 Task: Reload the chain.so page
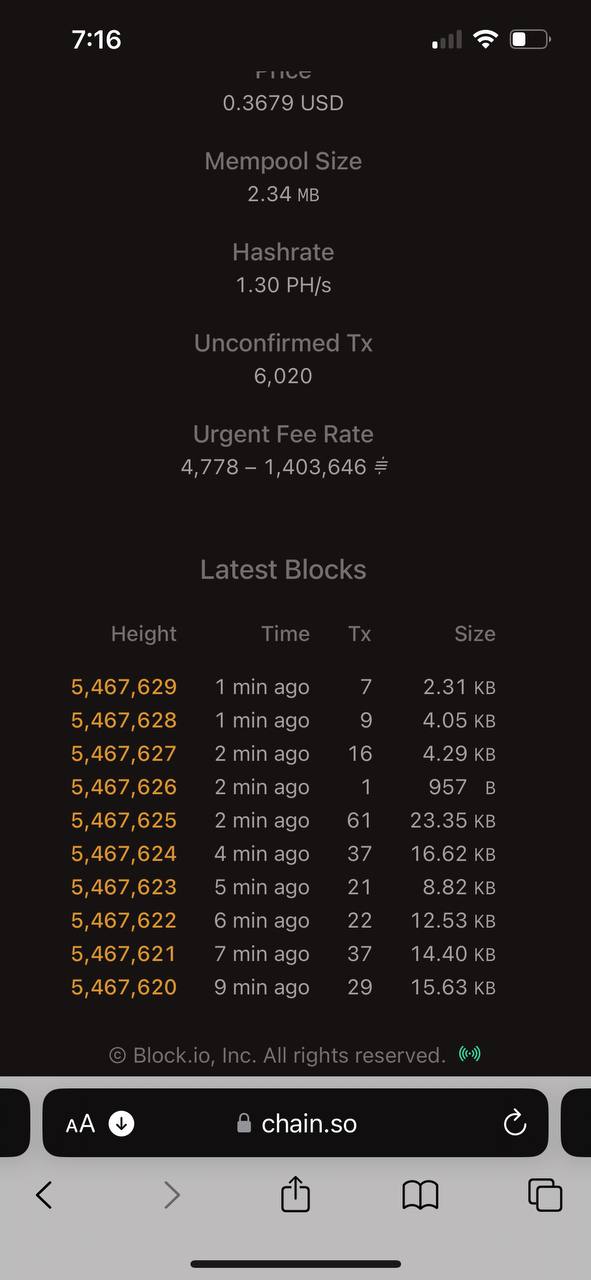(x=515, y=1123)
